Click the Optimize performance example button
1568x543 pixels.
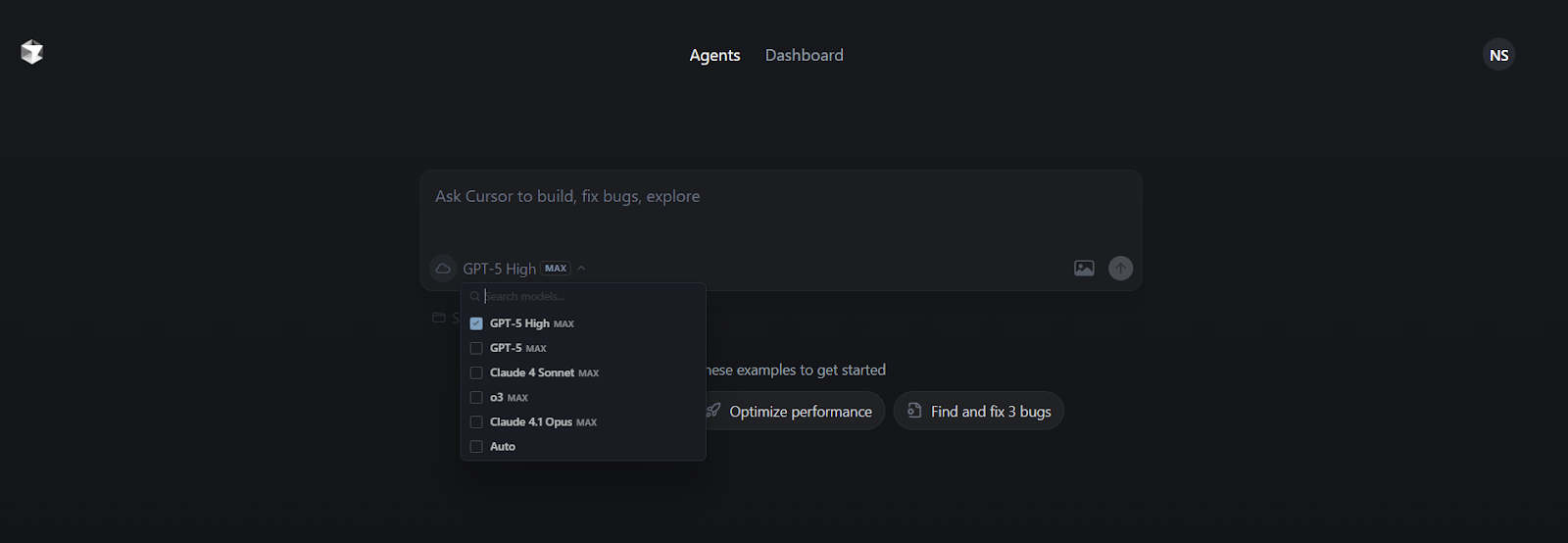[x=789, y=411]
